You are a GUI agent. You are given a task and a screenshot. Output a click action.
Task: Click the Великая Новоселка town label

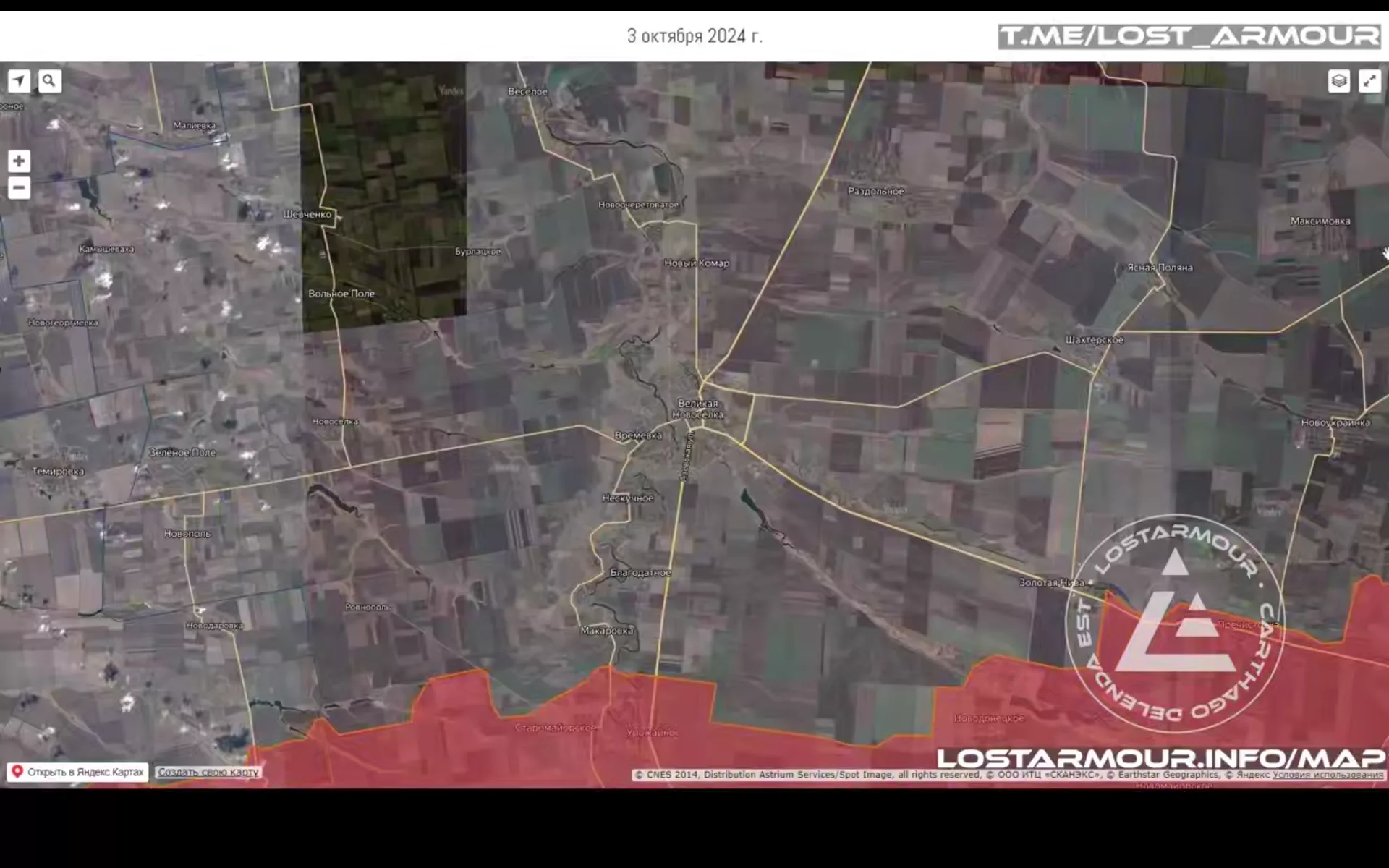point(697,409)
